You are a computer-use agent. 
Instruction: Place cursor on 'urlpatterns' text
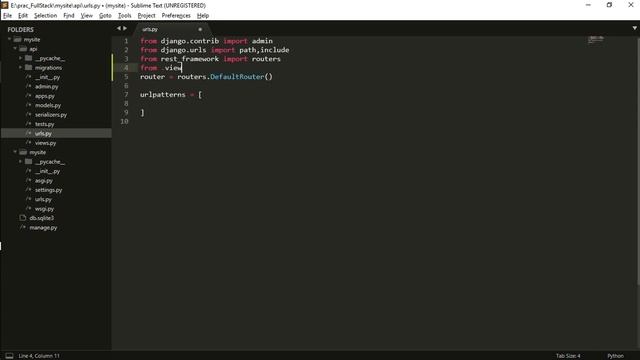tap(162, 95)
